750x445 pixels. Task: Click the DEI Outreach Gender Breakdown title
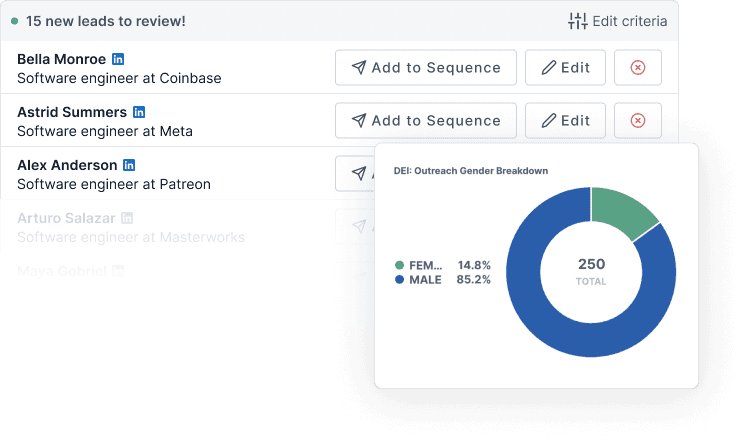pos(471,171)
